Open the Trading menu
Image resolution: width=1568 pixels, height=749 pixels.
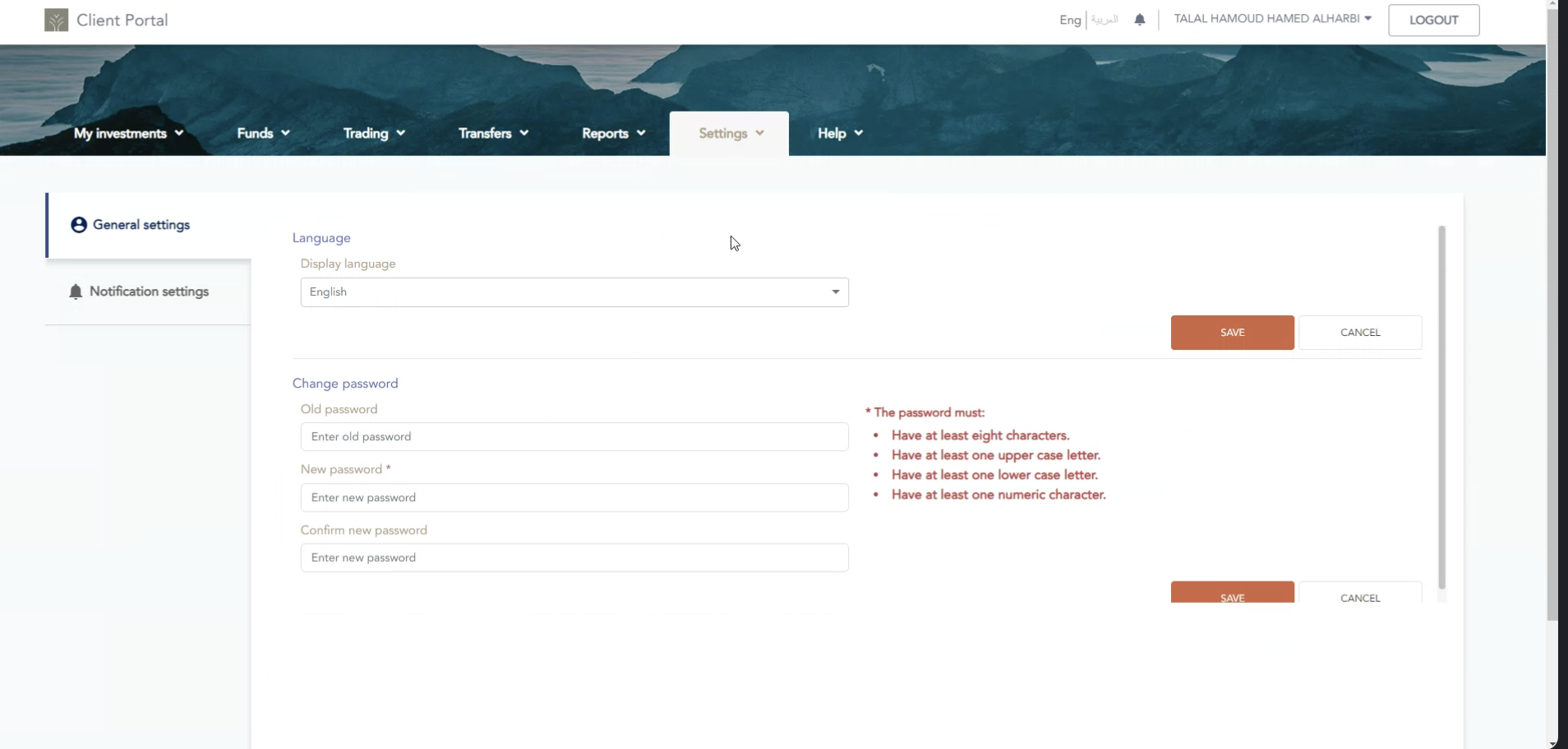pyautogui.click(x=374, y=133)
